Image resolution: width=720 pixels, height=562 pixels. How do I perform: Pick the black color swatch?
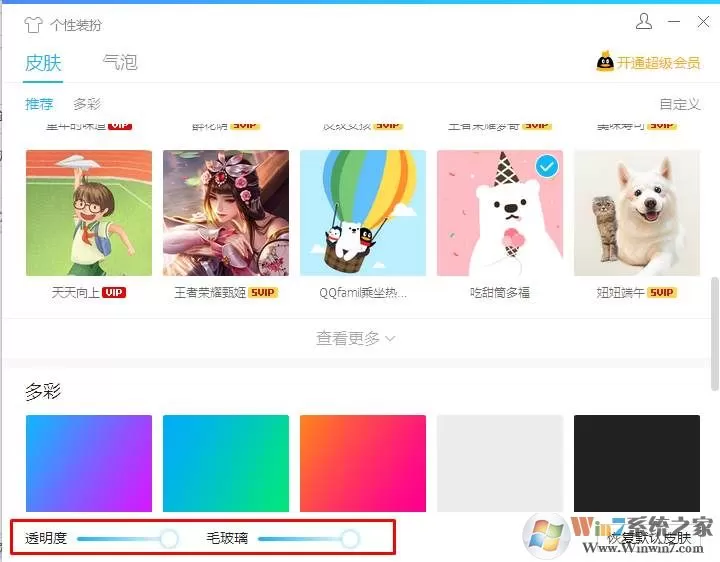tap(637, 463)
